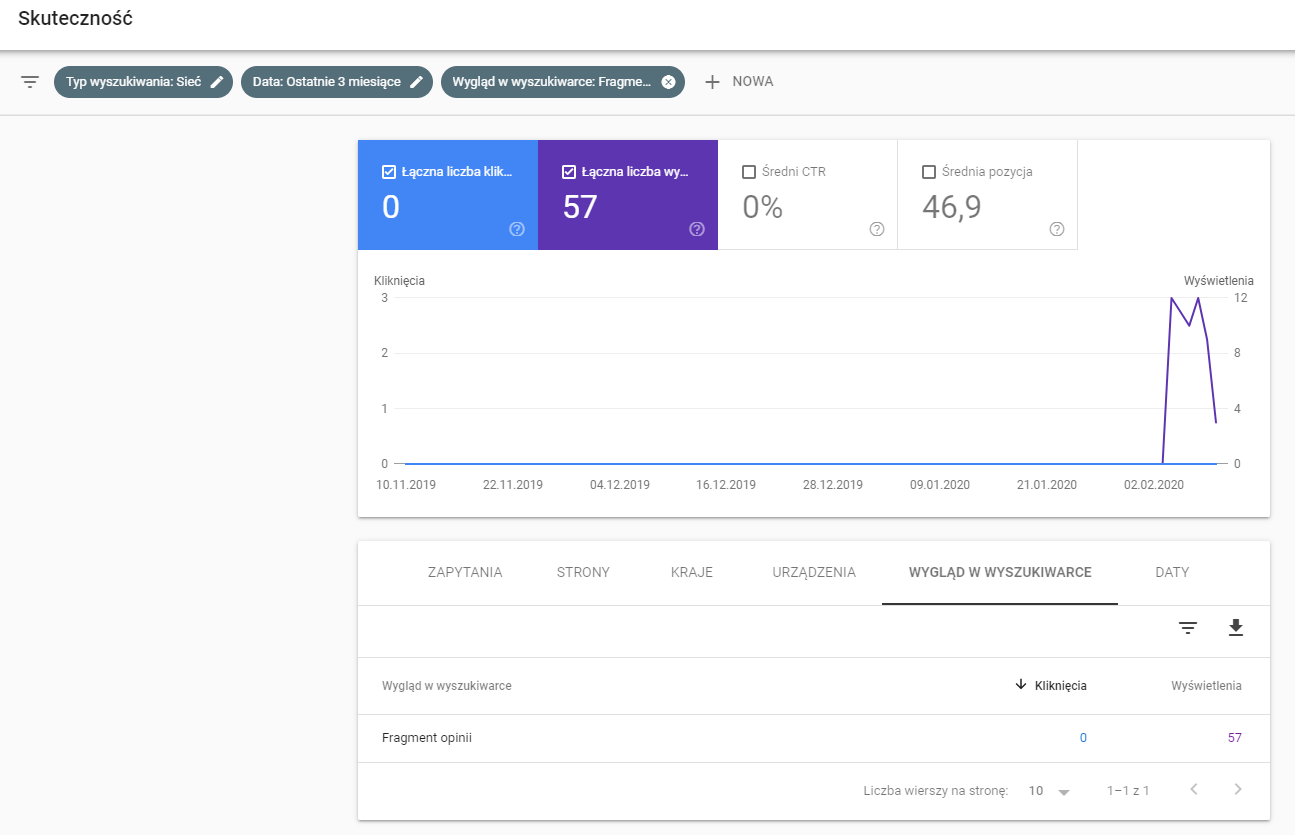Uncheck the Łączna liczba kliknięć checkbox
This screenshot has height=835, width=1295.
pyautogui.click(x=389, y=172)
